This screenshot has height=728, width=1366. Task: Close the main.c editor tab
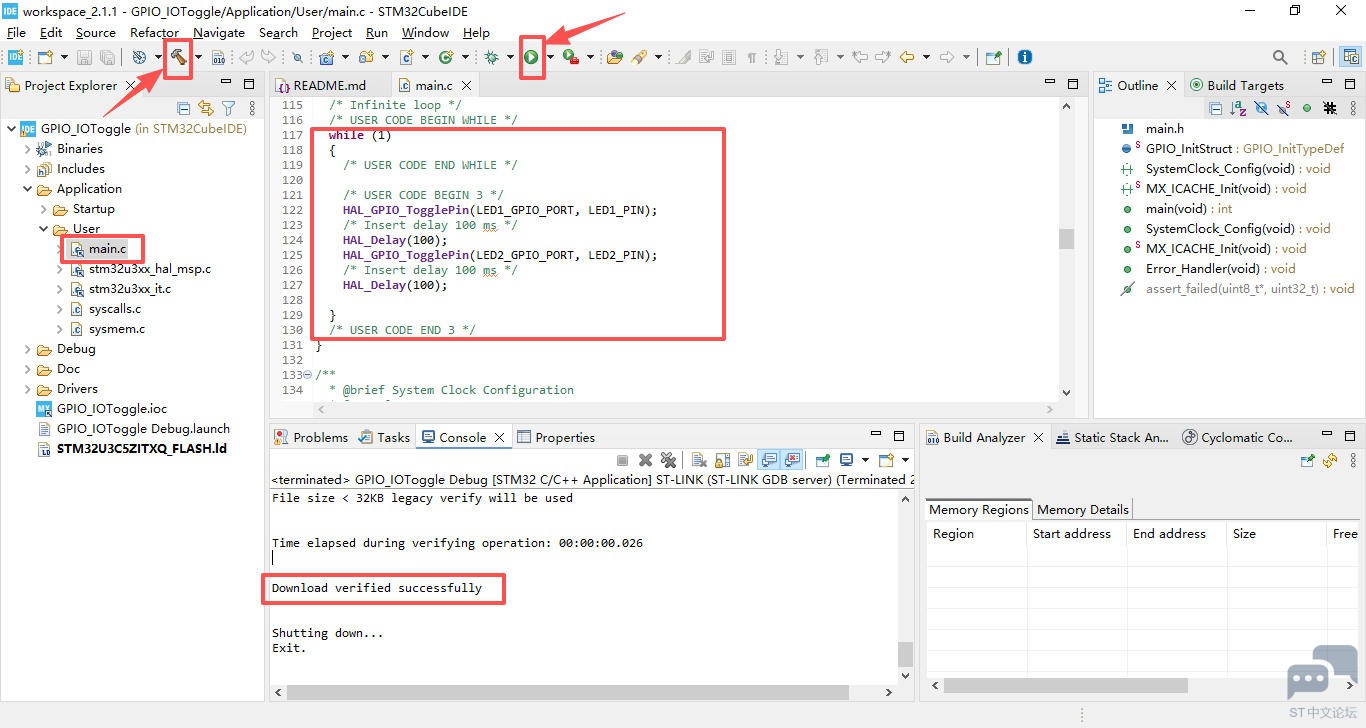[466, 86]
